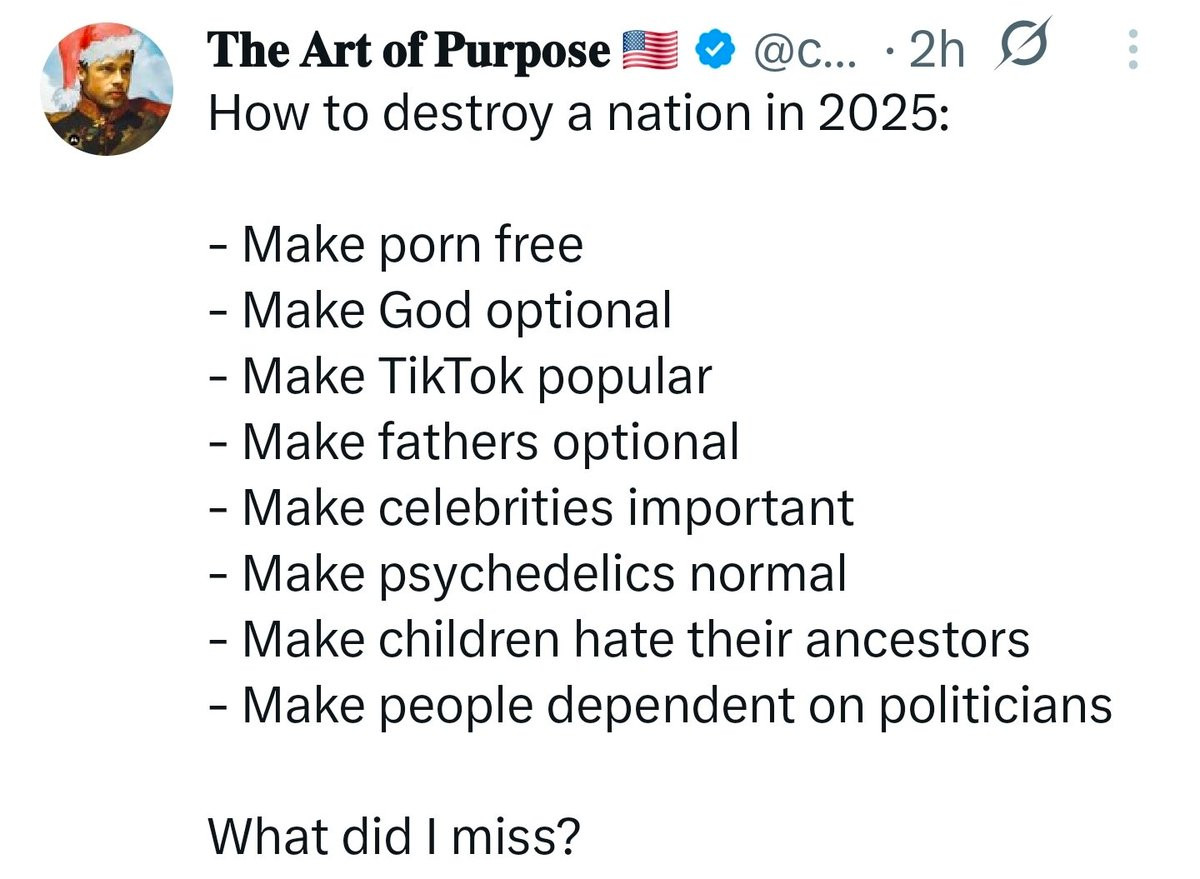This screenshot has height=879, width=1200.
Task: Open the author's profile picture
Action: point(105,90)
